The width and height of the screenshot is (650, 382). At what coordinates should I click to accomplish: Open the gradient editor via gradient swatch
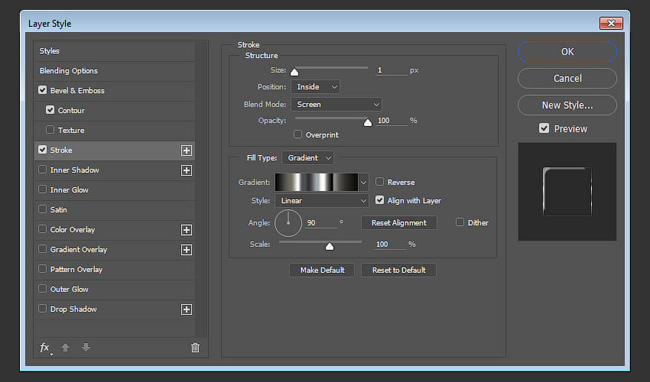(x=316, y=182)
